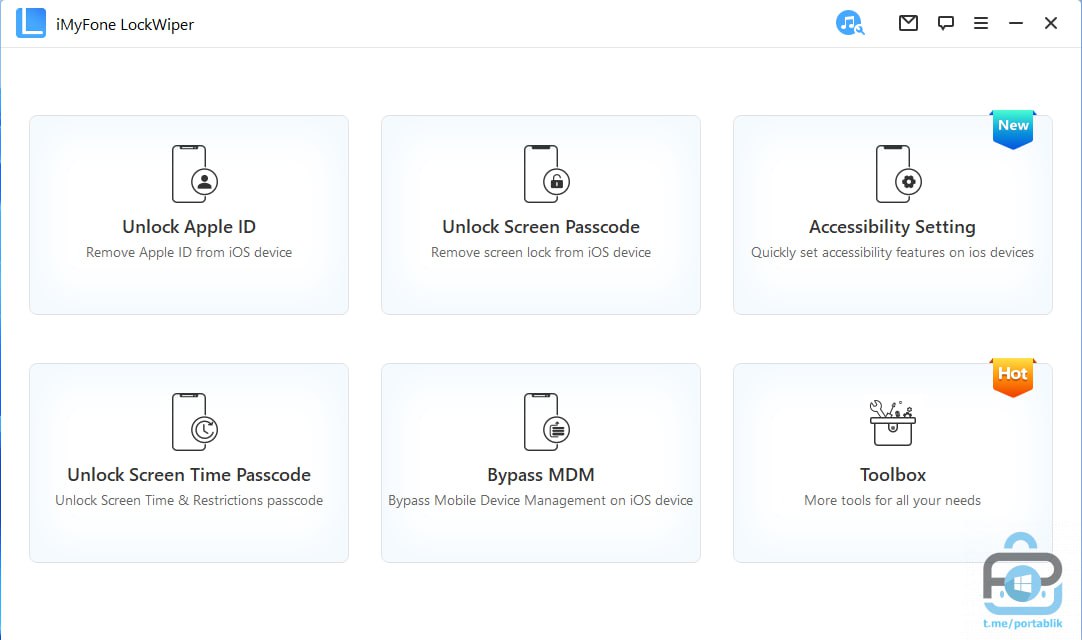Screen dimensions: 1082x640
Task: Open the feedback chat bubble icon
Action: coord(945,23)
